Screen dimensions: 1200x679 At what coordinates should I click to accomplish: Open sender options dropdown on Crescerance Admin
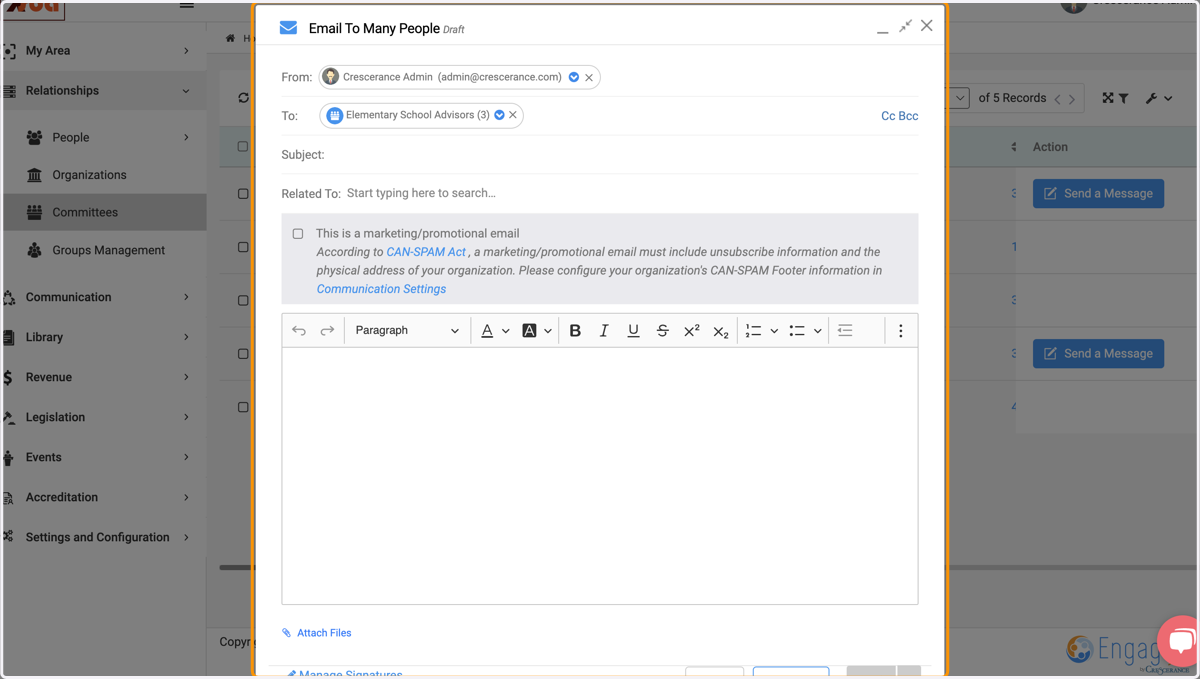[574, 77]
